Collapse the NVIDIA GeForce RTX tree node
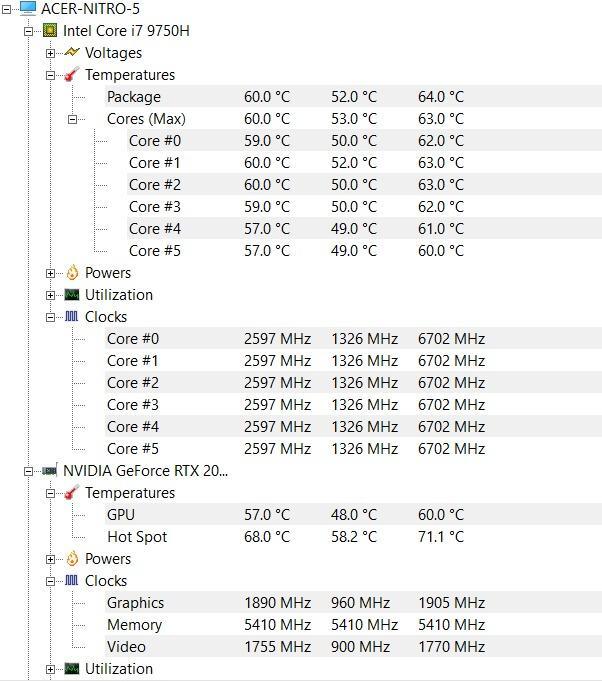This screenshot has height=682, width=602. (28, 471)
